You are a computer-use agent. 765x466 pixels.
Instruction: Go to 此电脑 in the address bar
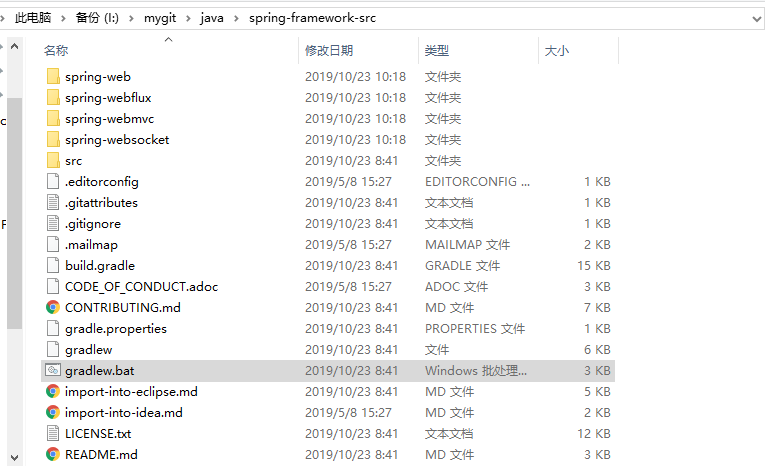pos(33,18)
